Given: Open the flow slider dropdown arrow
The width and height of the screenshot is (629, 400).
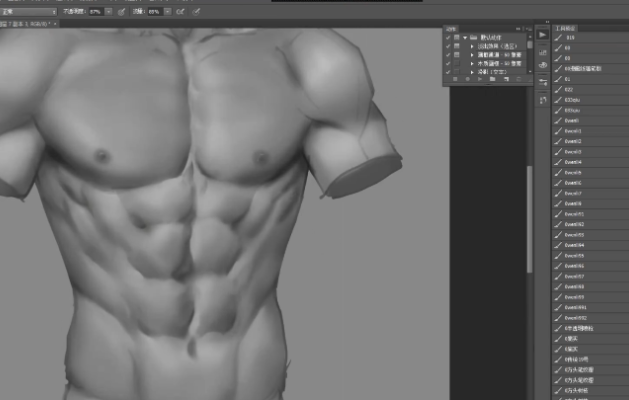Looking at the screenshot, I should point(168,12).
